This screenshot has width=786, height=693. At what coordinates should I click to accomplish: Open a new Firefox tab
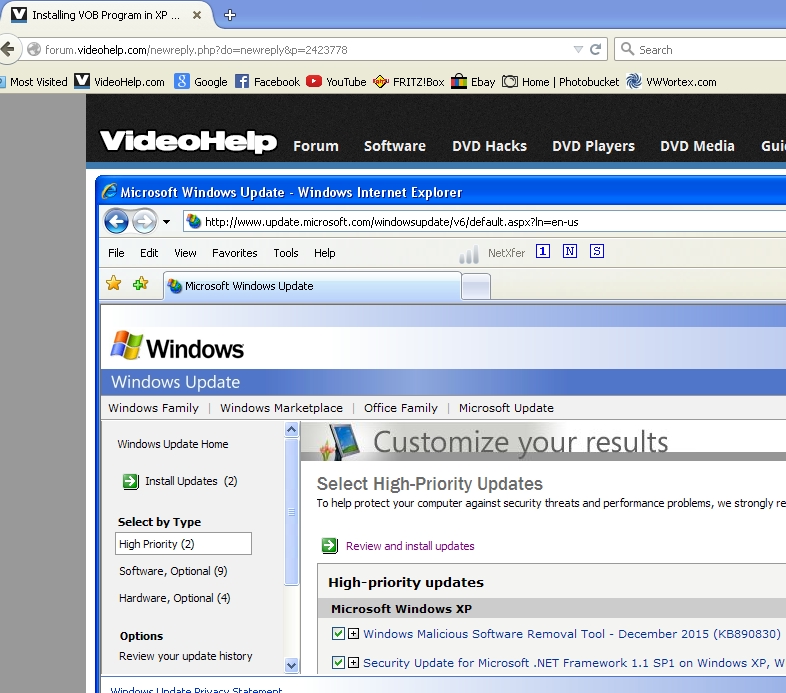(230, 15)
